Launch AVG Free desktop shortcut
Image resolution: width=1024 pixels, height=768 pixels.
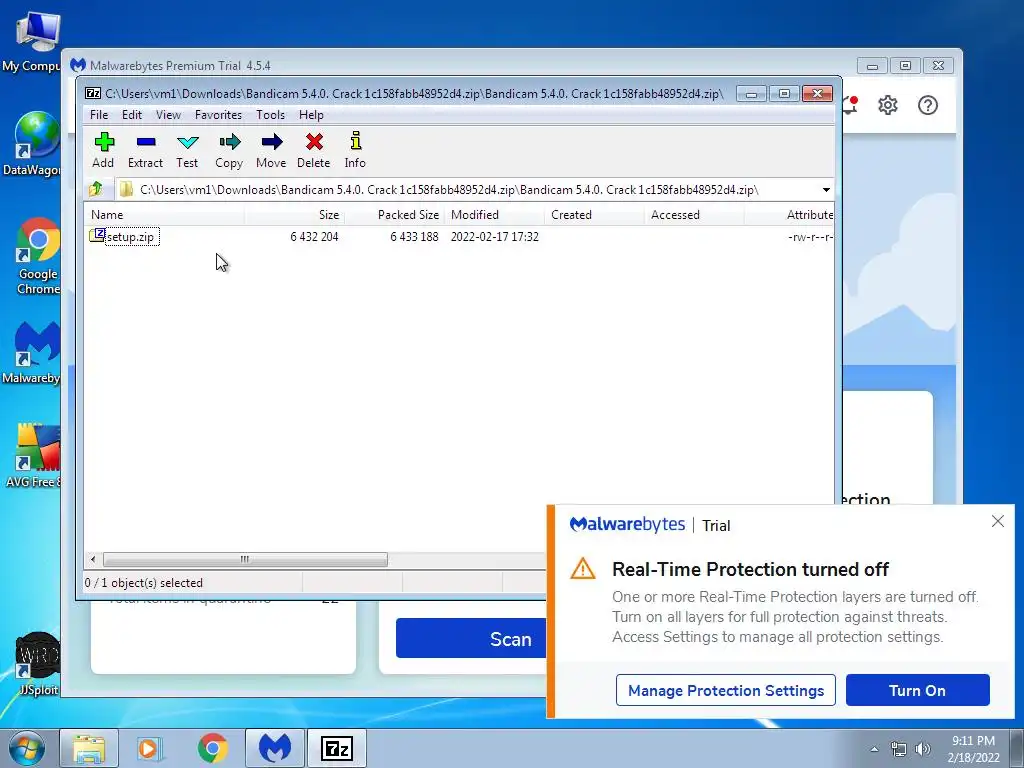click(33, 456)
